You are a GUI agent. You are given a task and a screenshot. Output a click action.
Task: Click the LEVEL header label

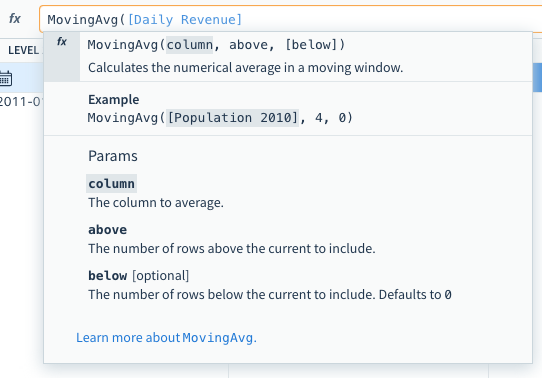pyautogui.click(x=23, y=50)
